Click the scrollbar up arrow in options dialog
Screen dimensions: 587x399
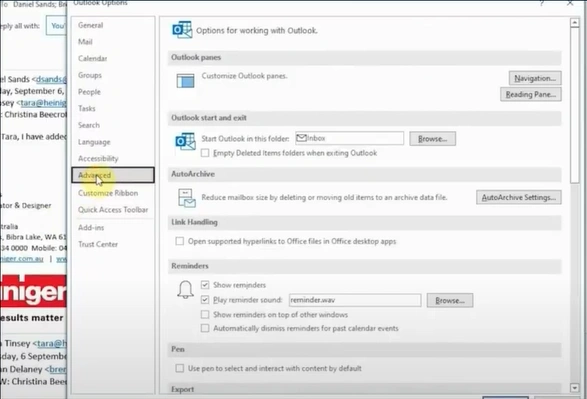point(575,23)
